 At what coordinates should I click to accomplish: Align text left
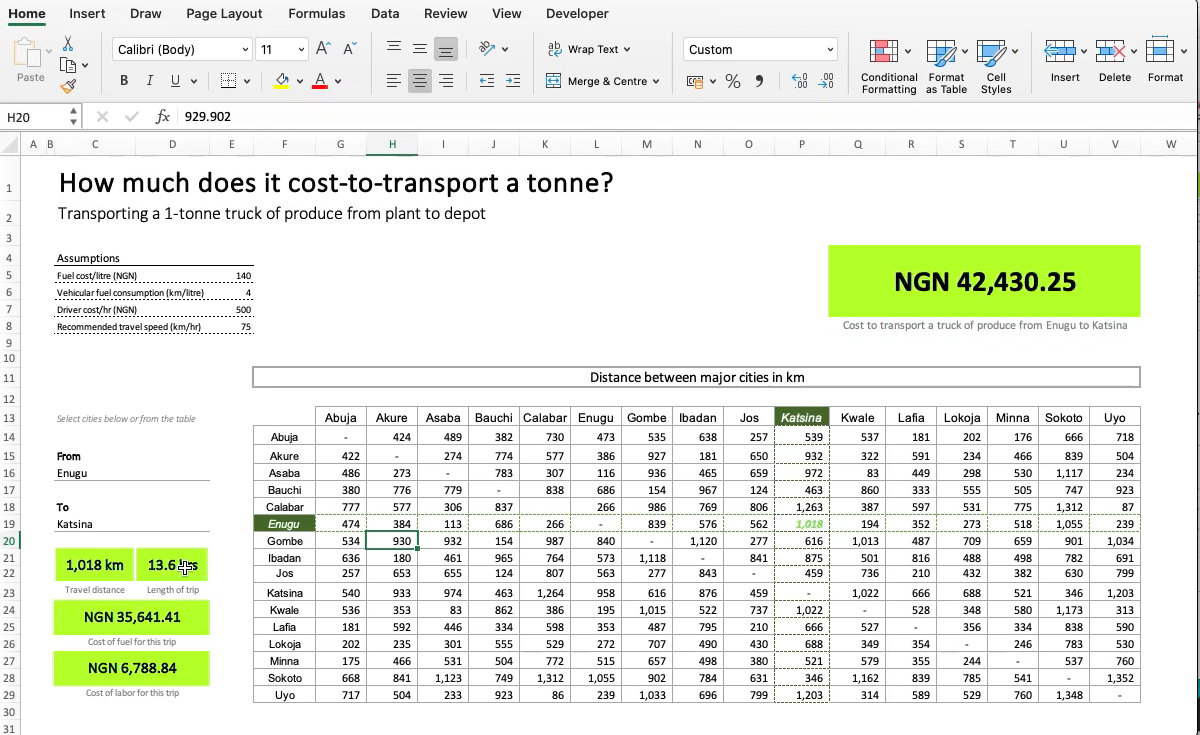(x=394, y=81)
